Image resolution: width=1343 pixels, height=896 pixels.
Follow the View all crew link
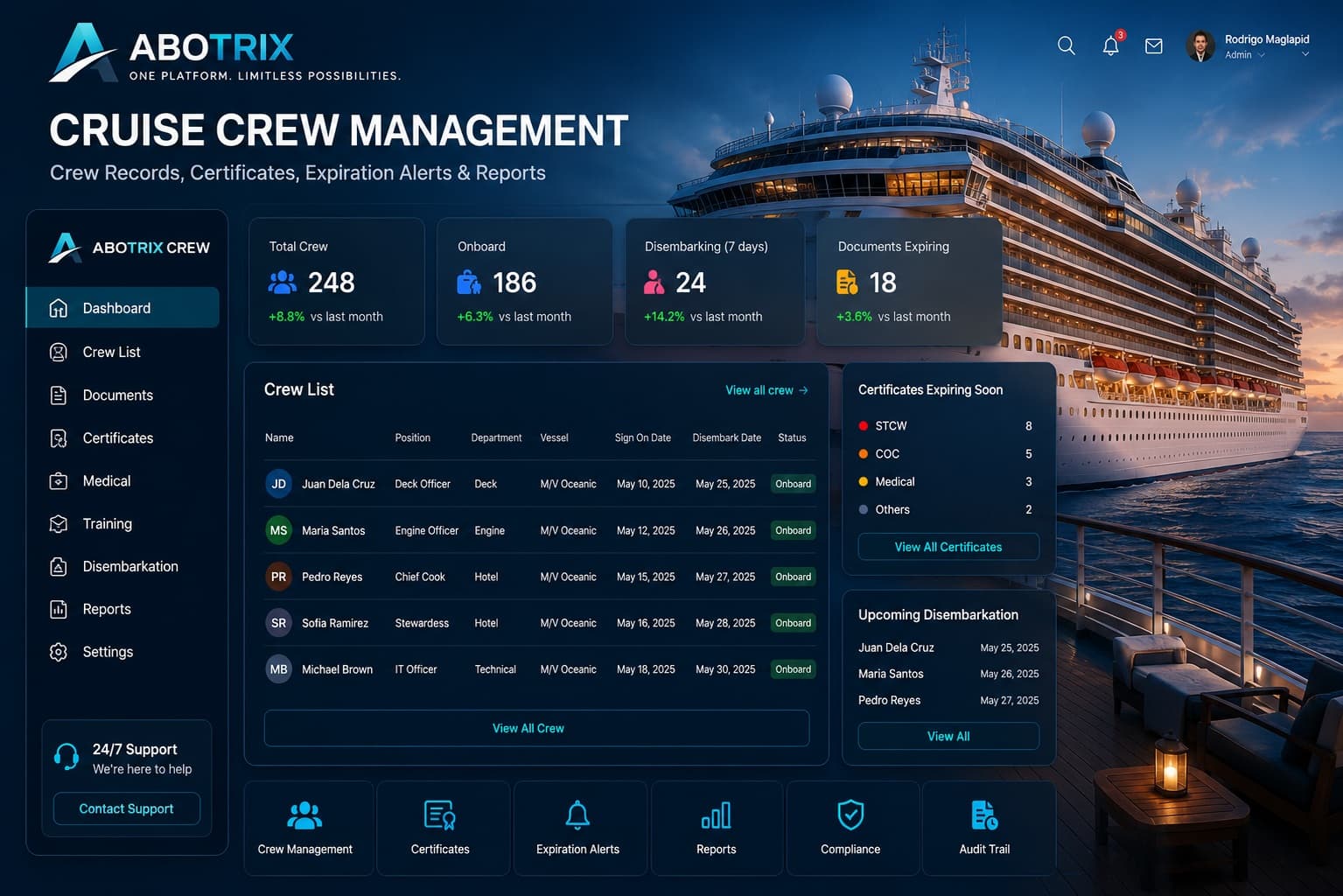766,390
